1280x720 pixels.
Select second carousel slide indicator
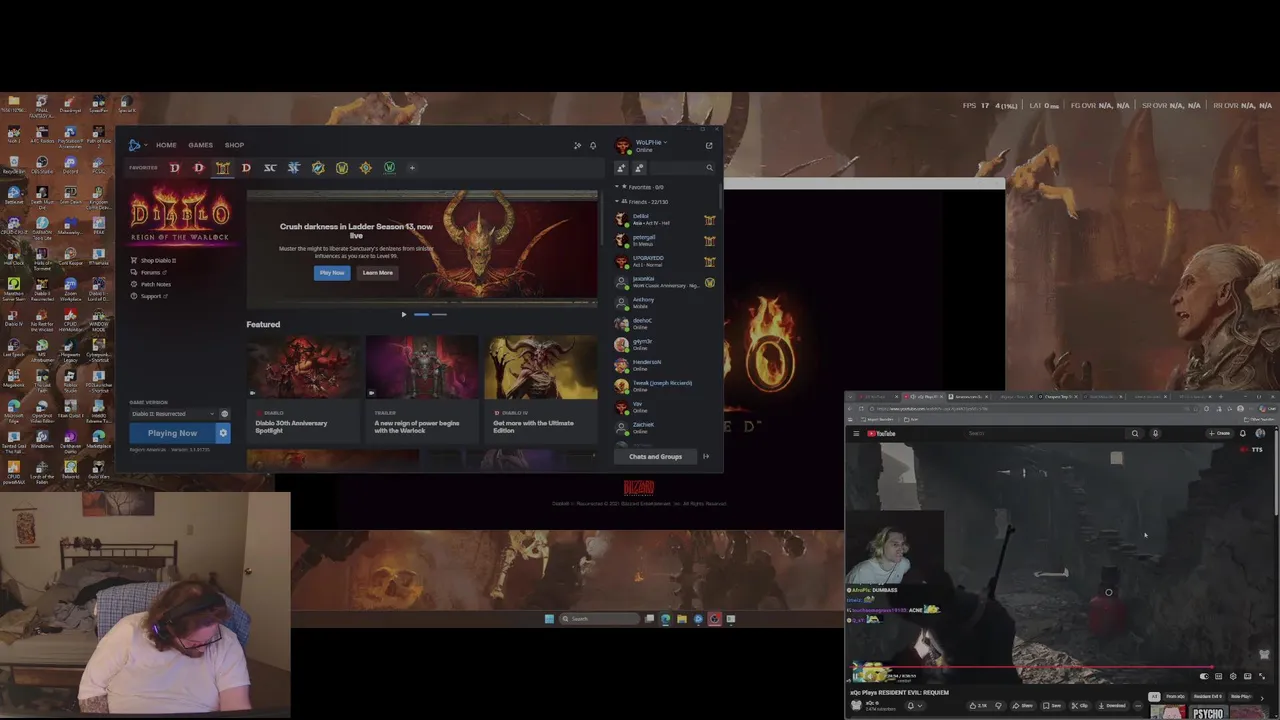(439, 315)
